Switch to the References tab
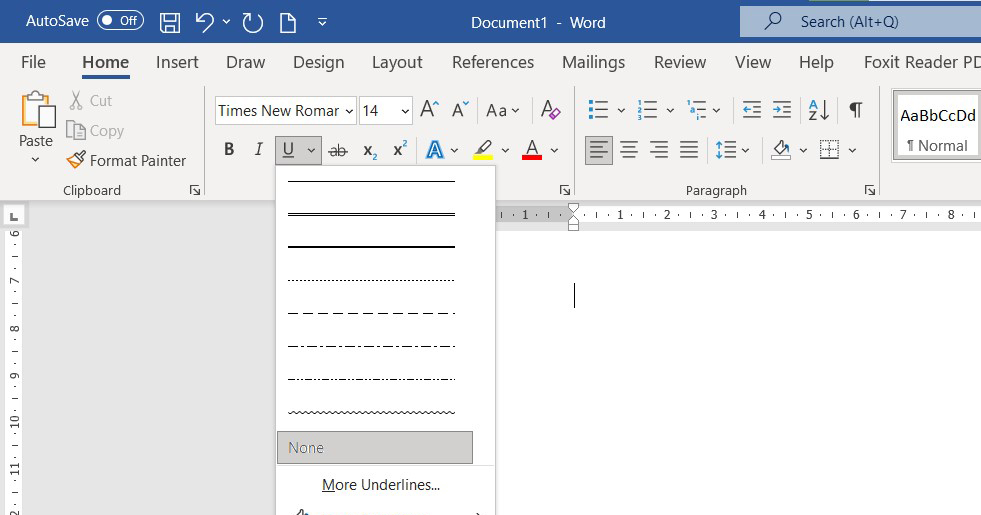Viewport: 981px width, 515px height. point(493,62)
